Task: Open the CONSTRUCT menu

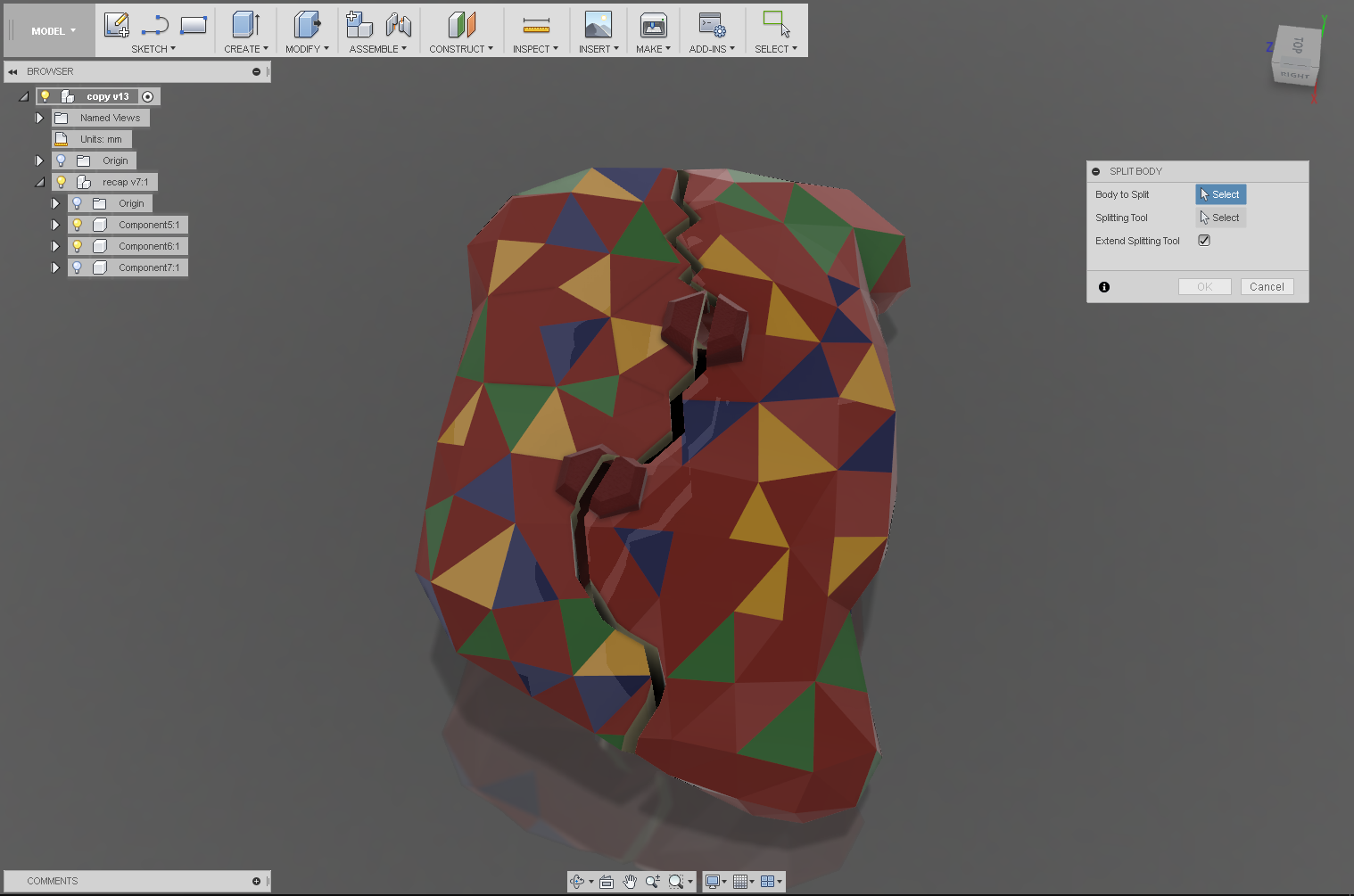Action: tap(461, 49)
